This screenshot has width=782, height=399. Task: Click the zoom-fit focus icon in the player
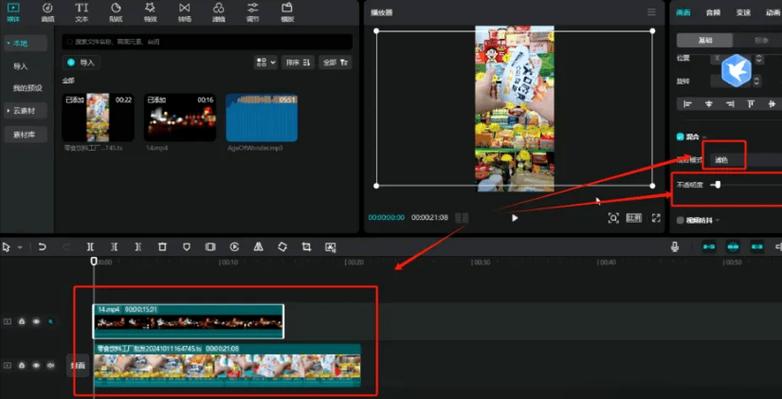pyautogui.click(x=613, y=218)
